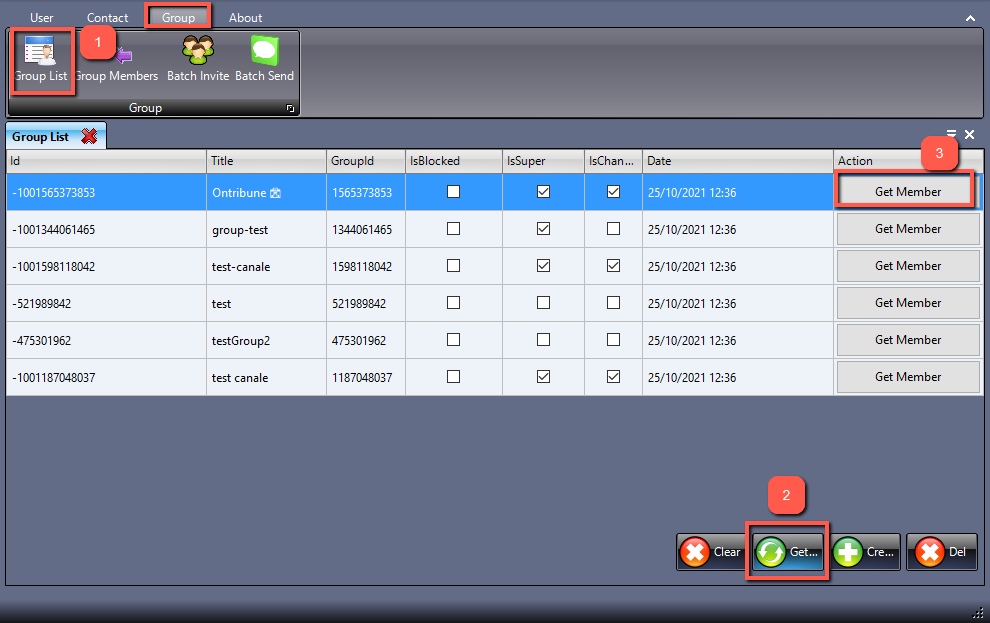Toggle IsChannel checkbox for test-canale row
The width and height of the screenshot is (990, 623).
pyautogui.click(x=613, y=266)
